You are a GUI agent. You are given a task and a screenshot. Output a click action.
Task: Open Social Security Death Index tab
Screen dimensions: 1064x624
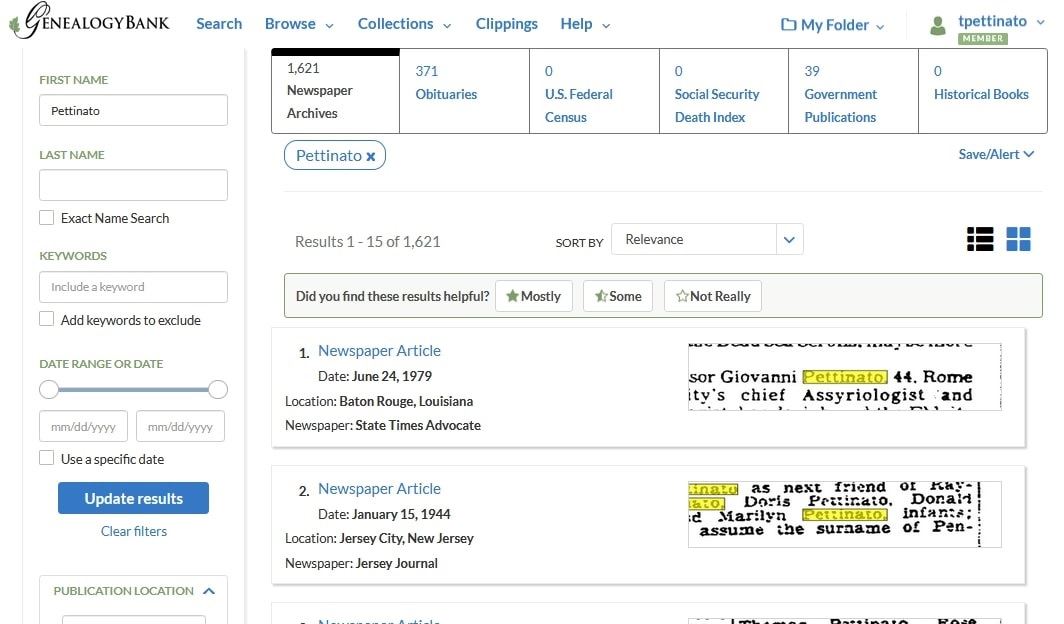[723, 91]
